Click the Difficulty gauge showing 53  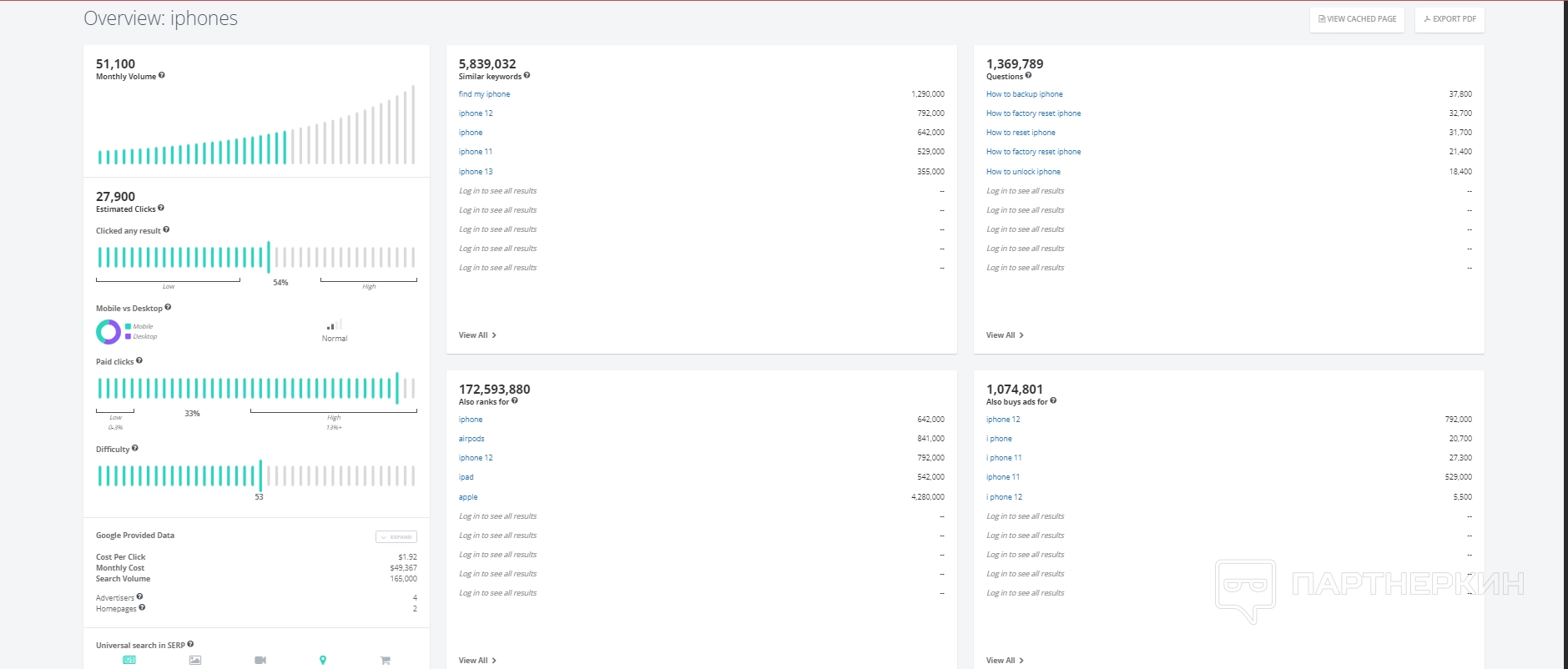click(x=256, y=475)
